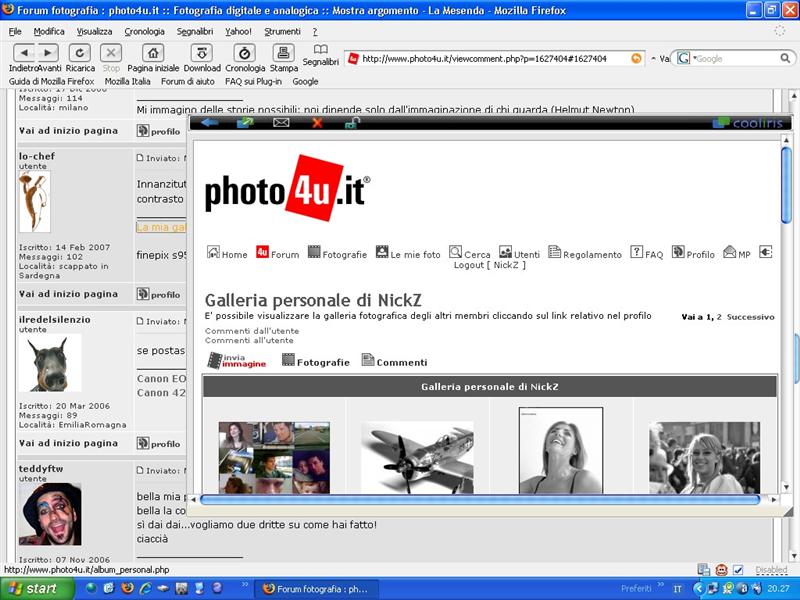Print the page with Stampa
This screenshot has width=800, height=600.
click(283, 53)
